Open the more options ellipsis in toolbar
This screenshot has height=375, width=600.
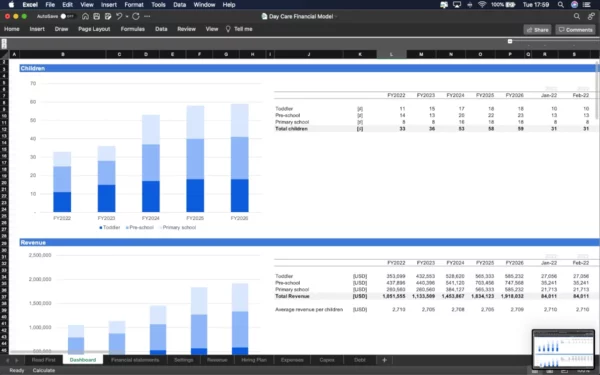(x=147, y=16)
